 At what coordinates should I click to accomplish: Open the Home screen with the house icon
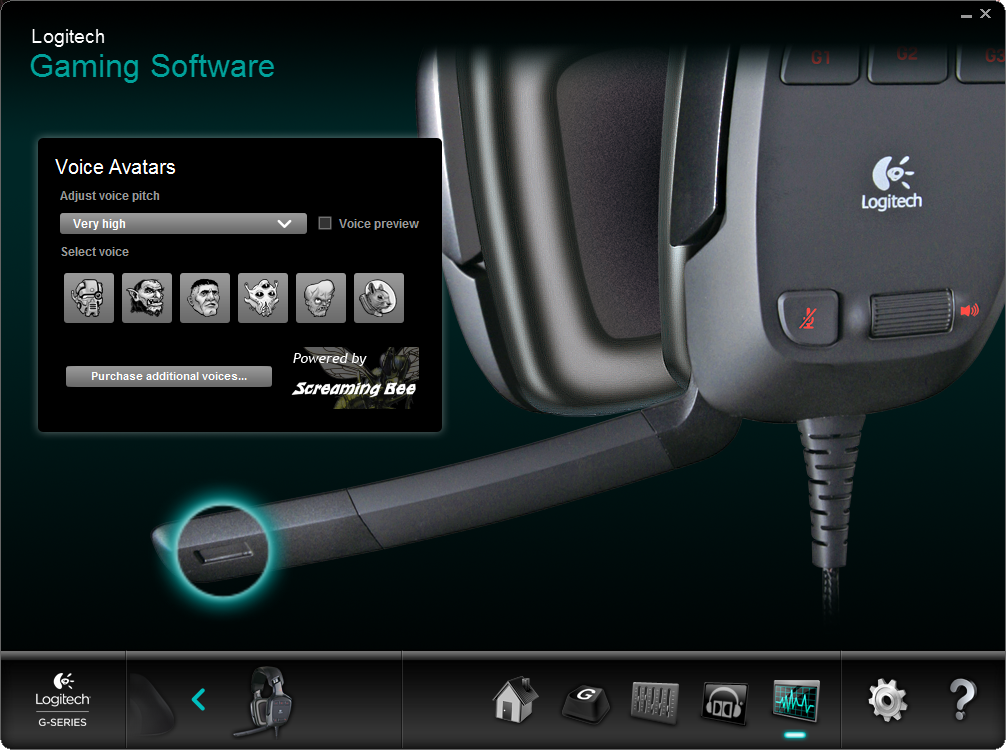(x=514, y=701)
